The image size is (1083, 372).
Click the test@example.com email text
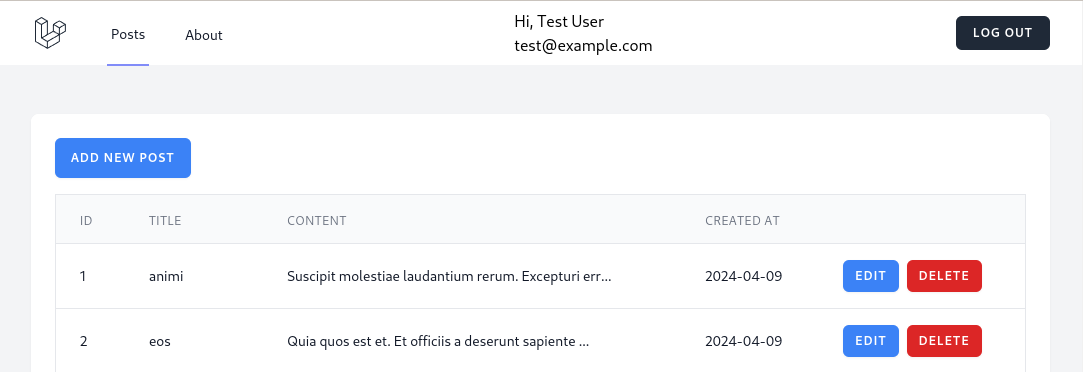583,46
